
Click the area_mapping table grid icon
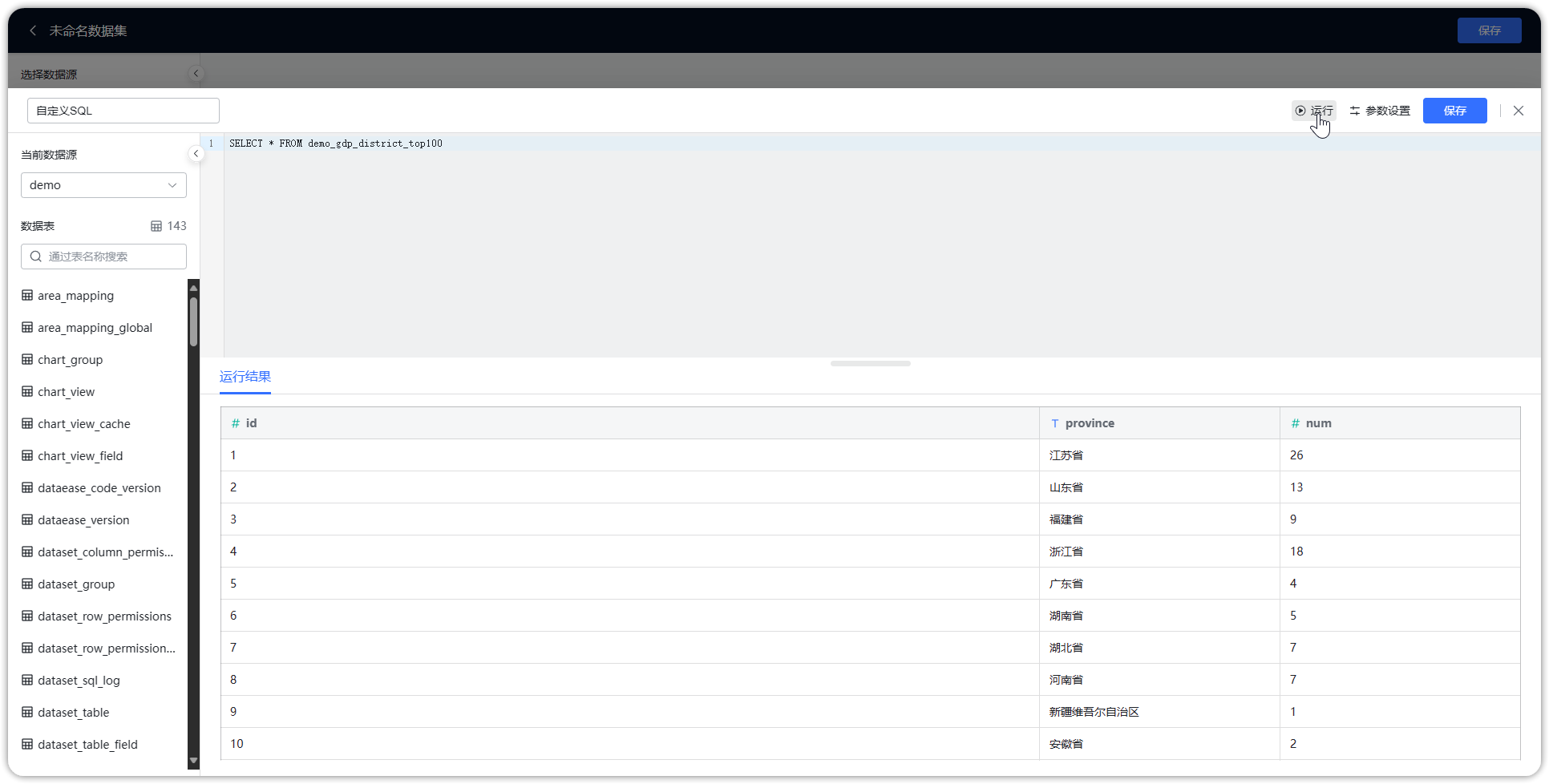click(27, 295)
